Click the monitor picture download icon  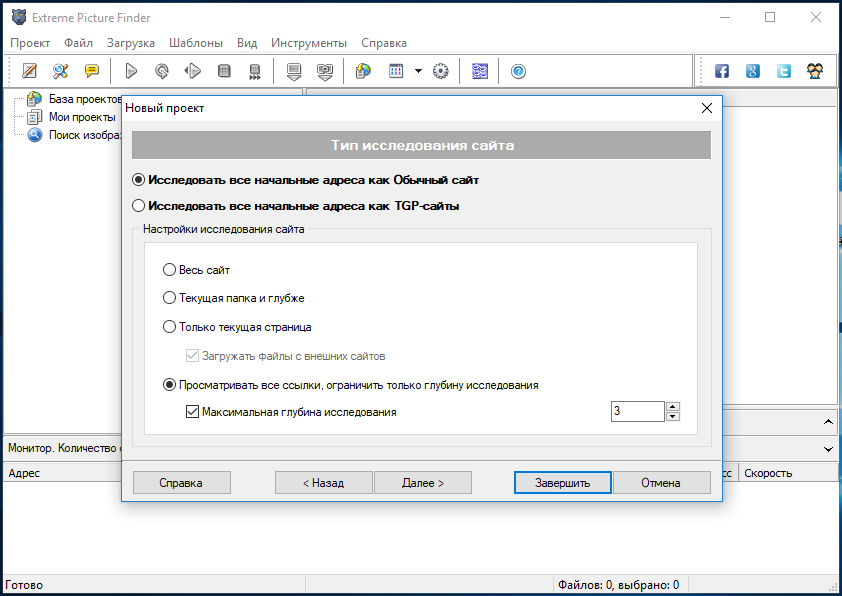pyautogui.click(x=325, y=71)
